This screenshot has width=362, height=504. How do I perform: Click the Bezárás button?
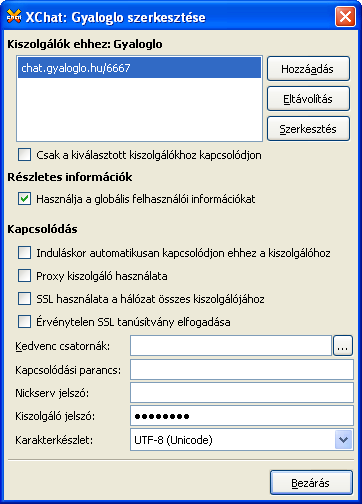(311, 483)
